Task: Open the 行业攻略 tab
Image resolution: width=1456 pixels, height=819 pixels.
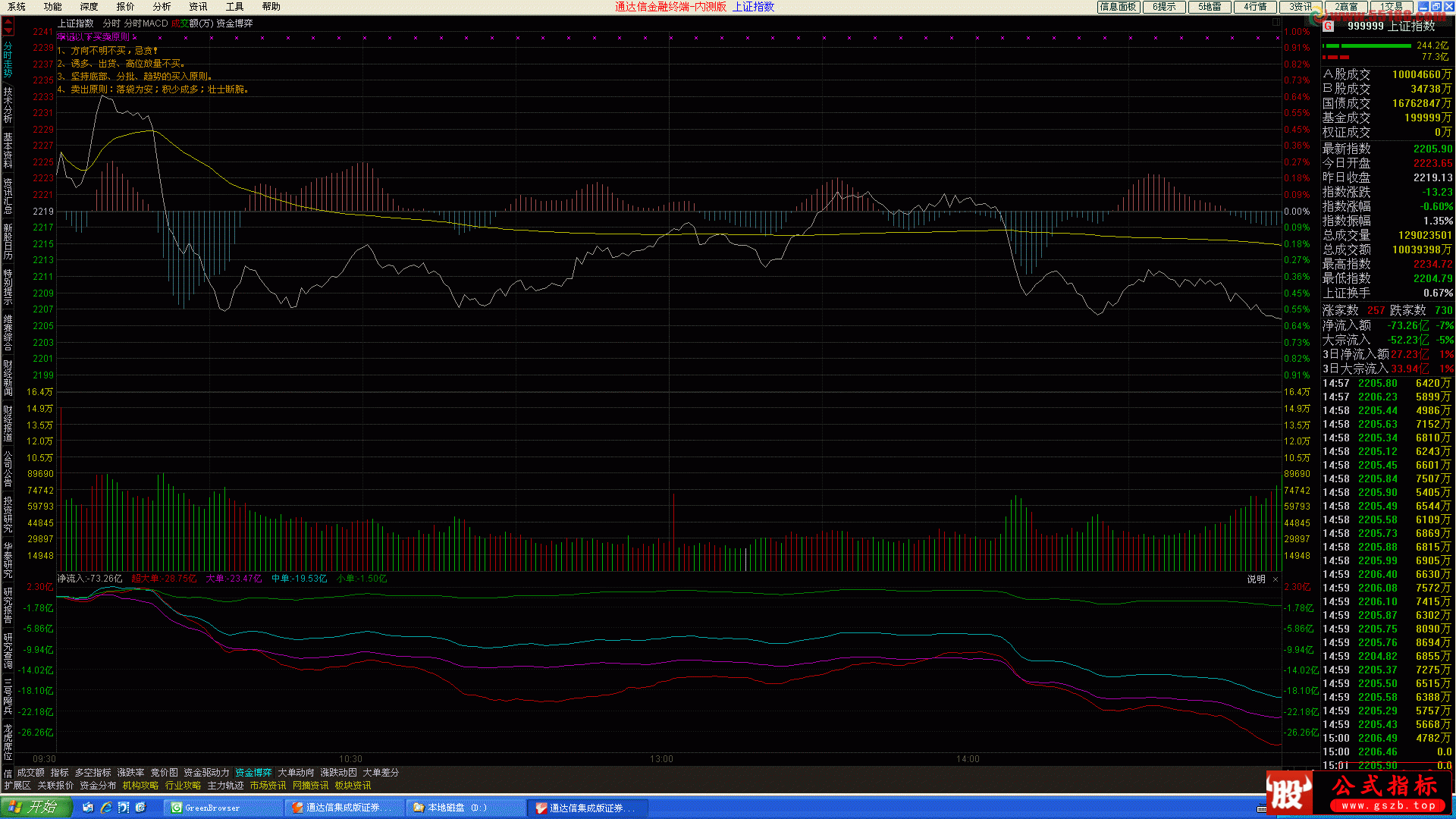Action: [184, 786]
